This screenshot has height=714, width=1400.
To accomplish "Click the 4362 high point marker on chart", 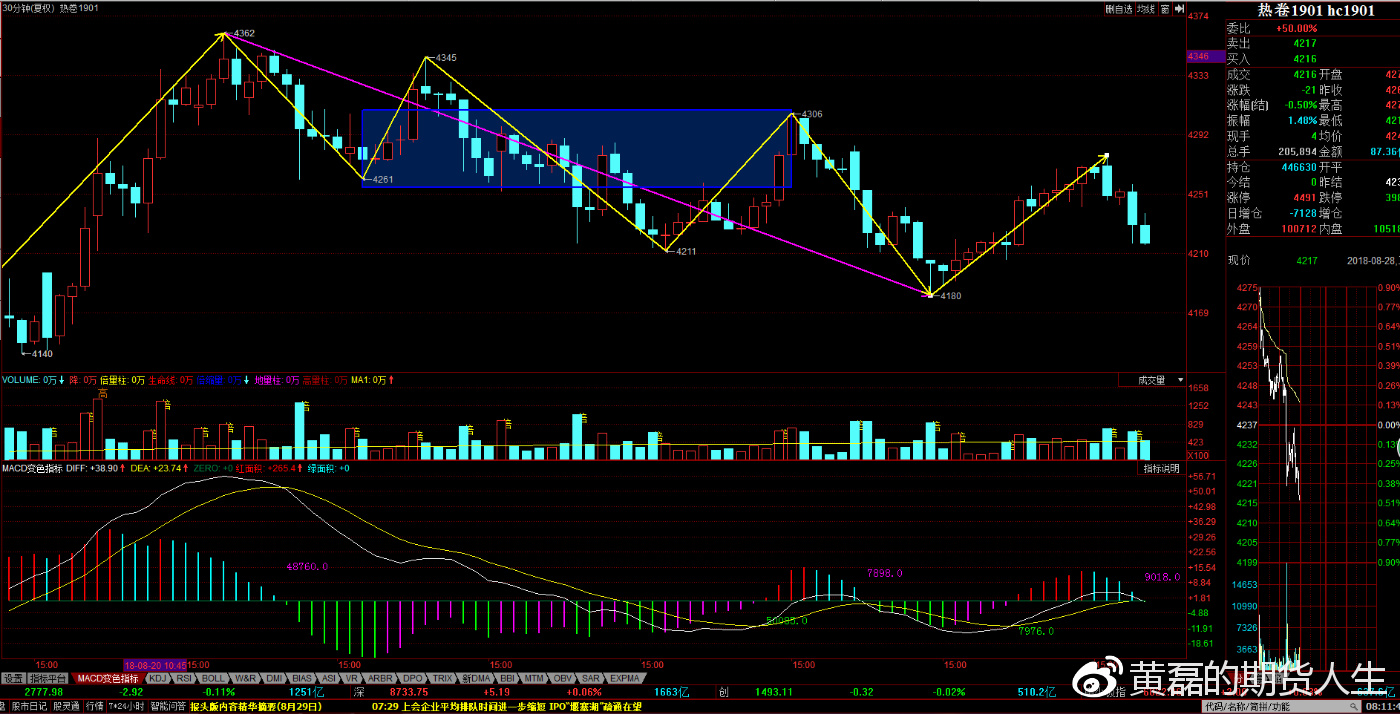I will pyautogui.click(x=243, y=33).
